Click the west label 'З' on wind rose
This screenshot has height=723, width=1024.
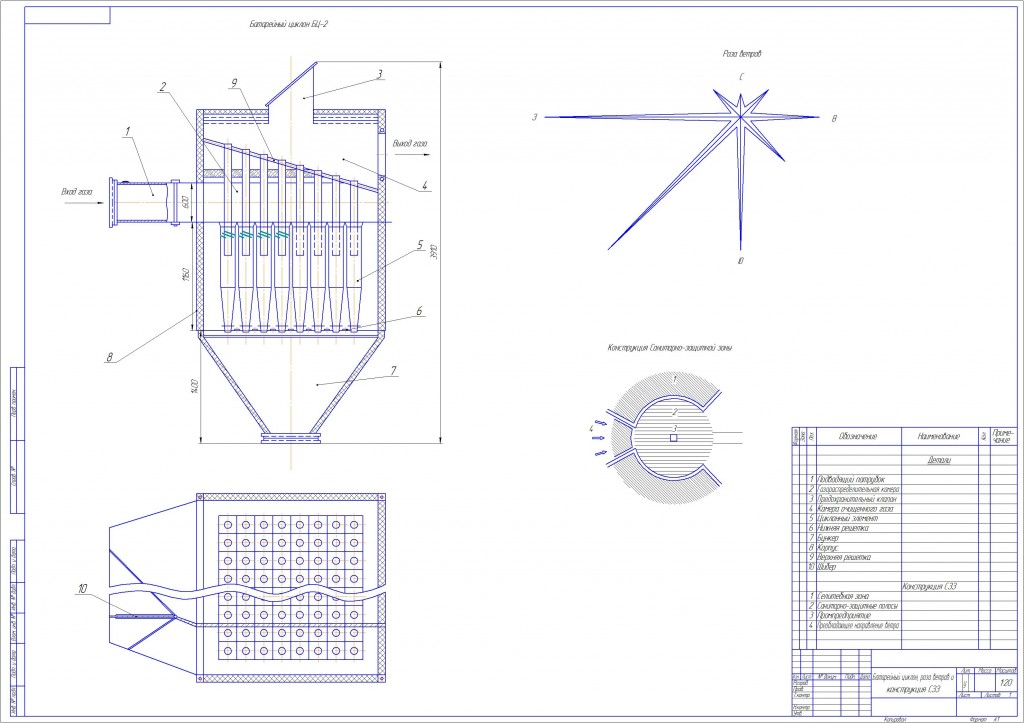535,118
